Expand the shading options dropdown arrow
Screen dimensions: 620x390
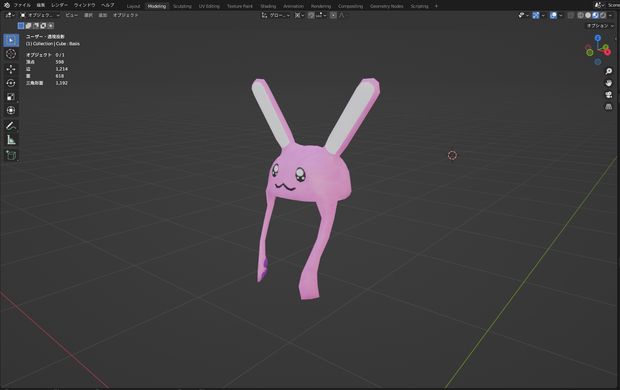[x=611, y=15]
